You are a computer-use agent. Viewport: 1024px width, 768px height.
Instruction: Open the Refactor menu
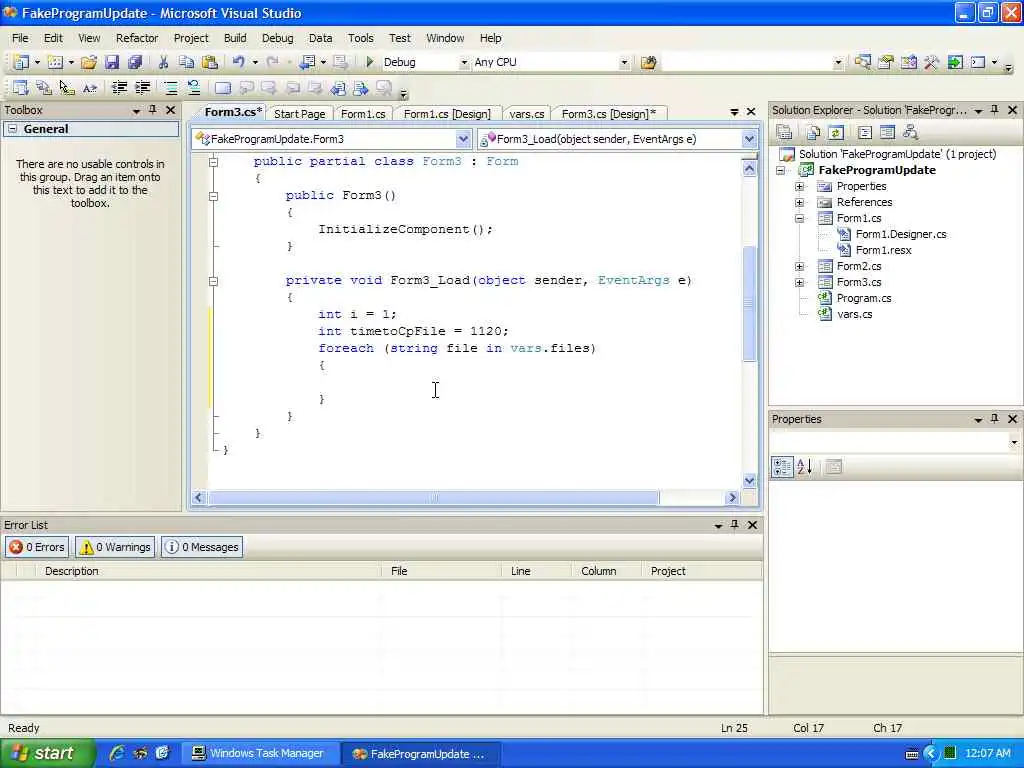(x=136, y=38)
